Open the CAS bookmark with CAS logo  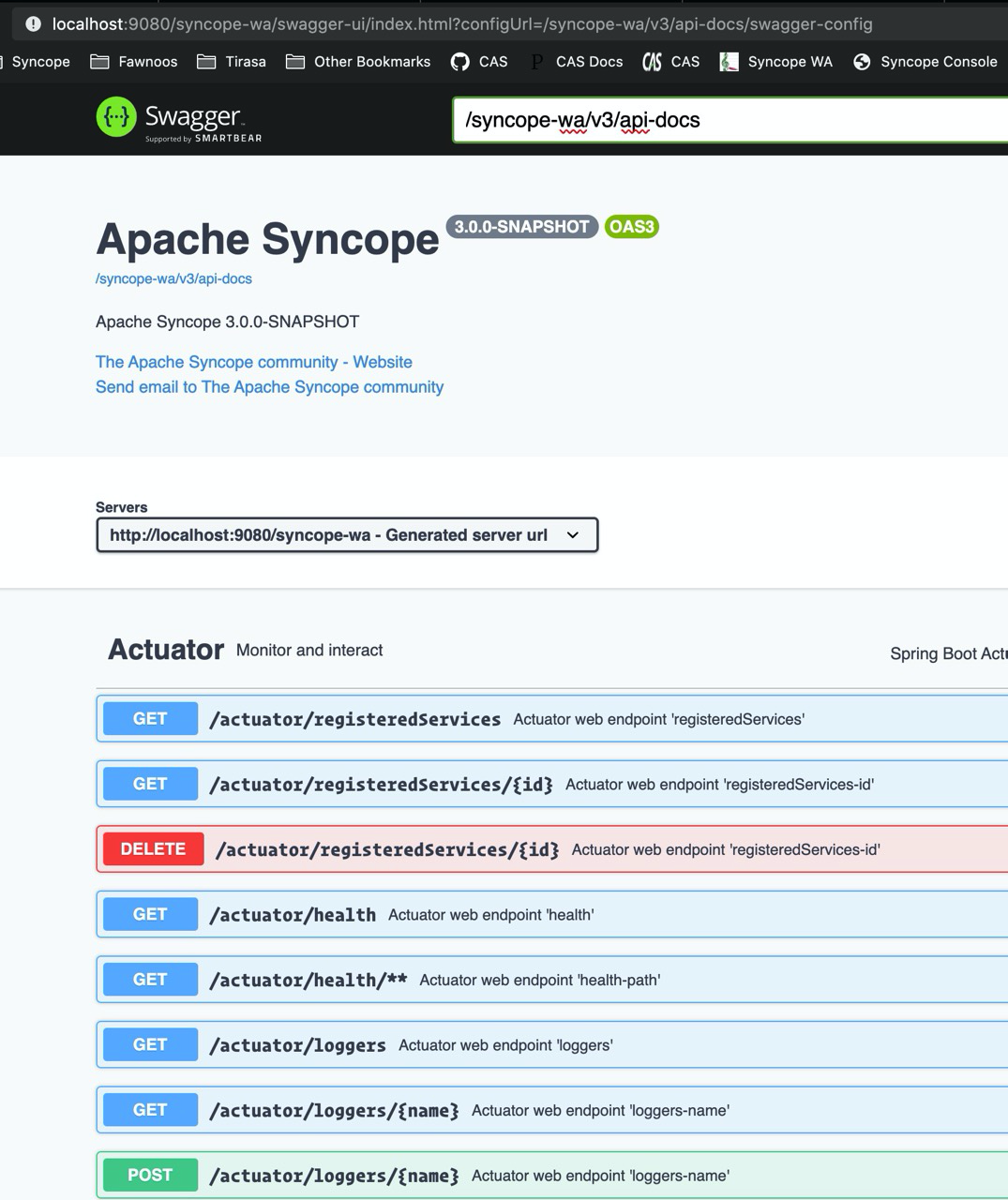[x=671, y=62]
